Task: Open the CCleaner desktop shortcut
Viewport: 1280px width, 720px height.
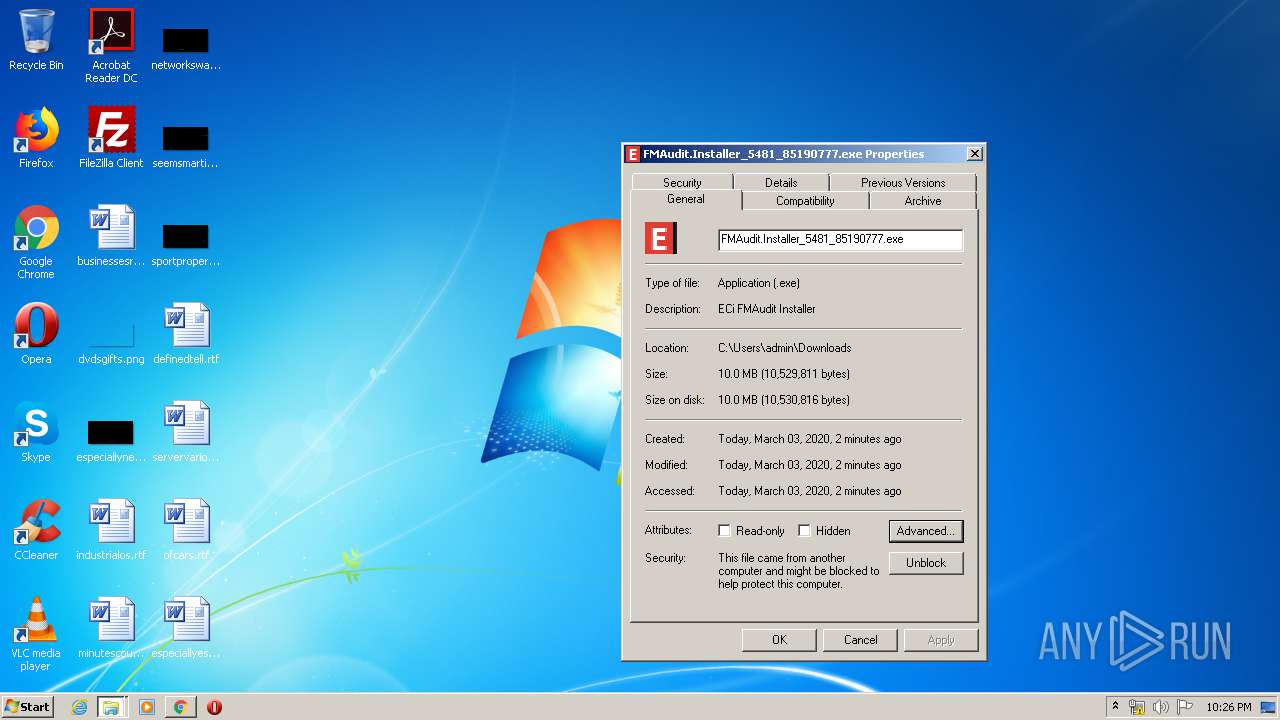Action: 36,530
